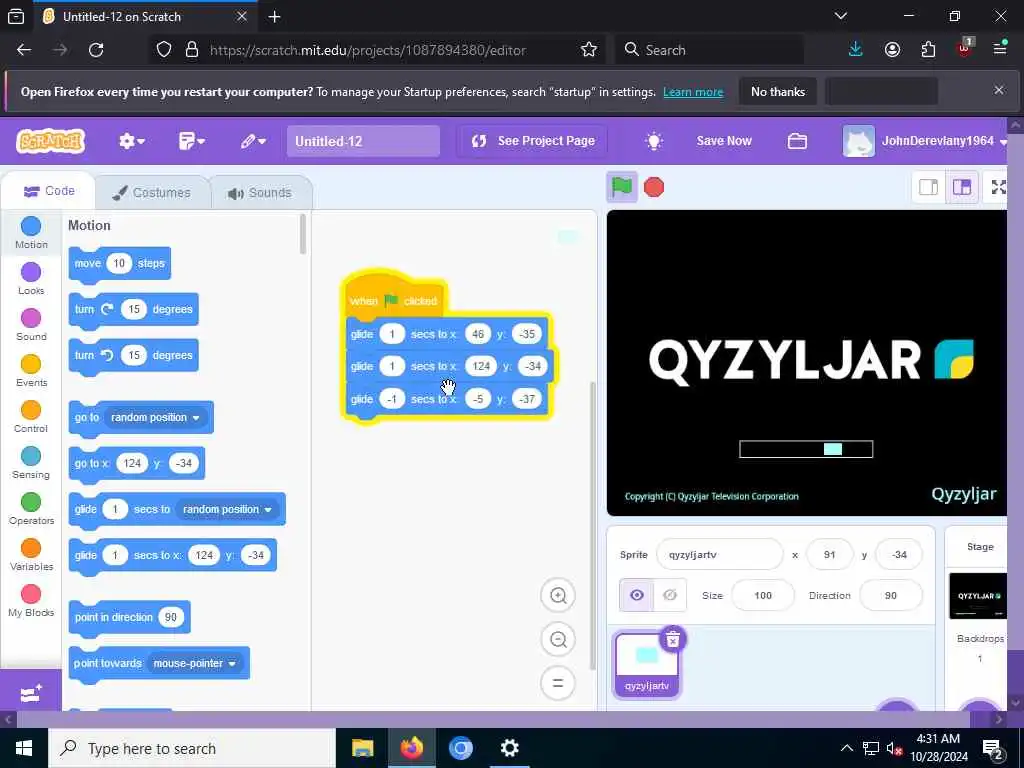The height and width of the screenshot is (768, 1024).
Task: Open random position dropdown in go to block
Action: tap(155, 417)
